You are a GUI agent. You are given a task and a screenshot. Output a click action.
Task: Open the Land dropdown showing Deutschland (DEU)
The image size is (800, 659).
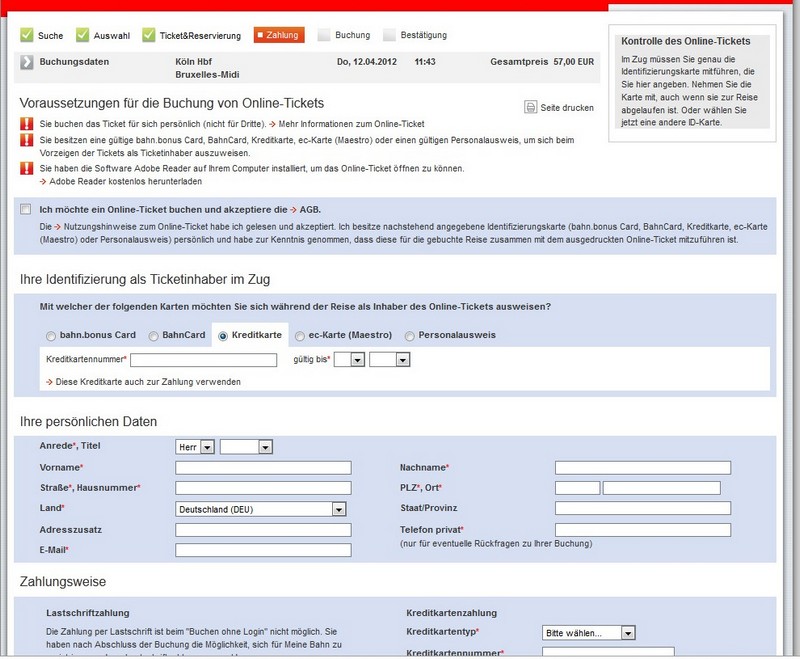261,509
